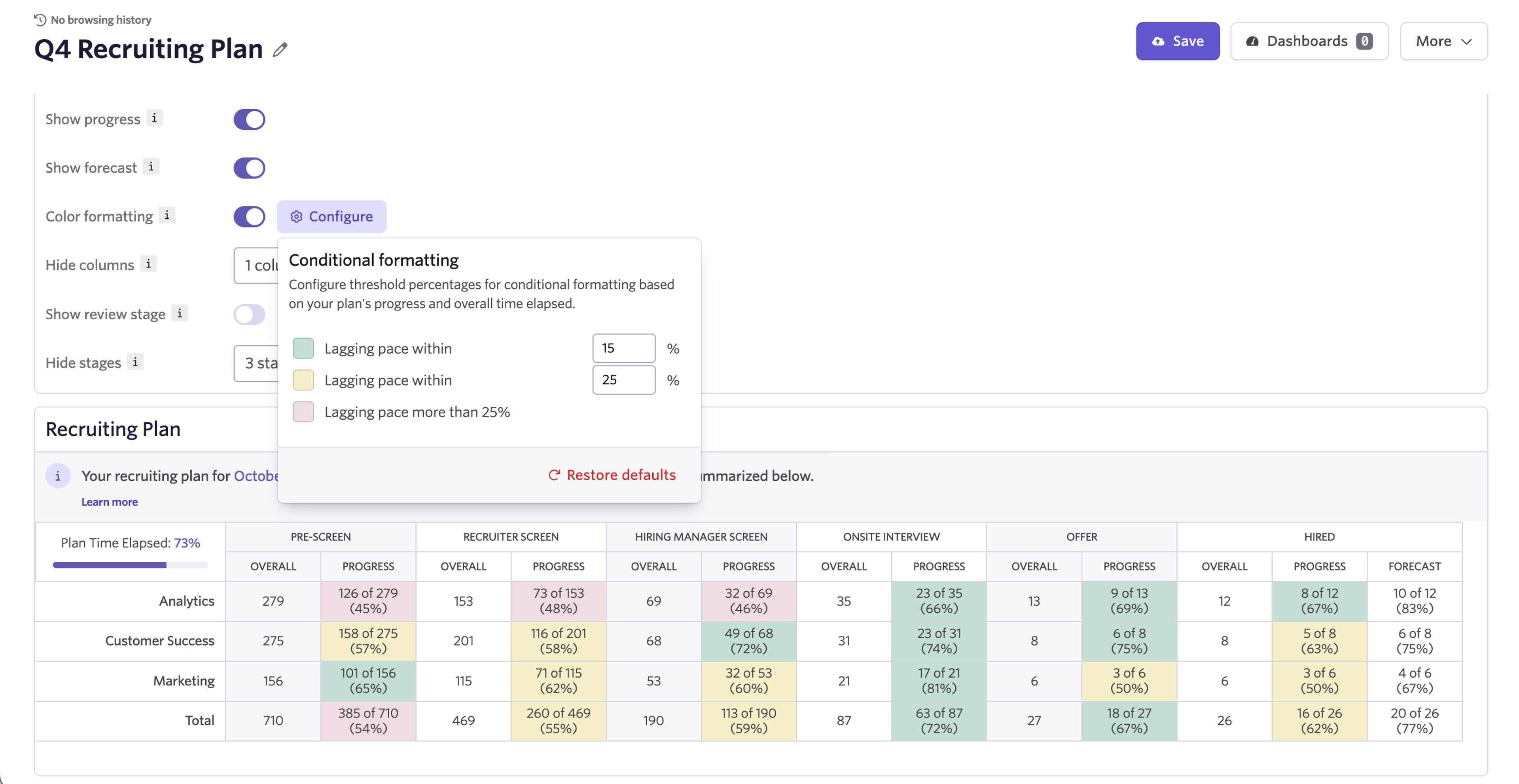Click the pencil edit icon beside Q4 Recruiting Plan
This screenshot has height=784, width=1519.
280,49
